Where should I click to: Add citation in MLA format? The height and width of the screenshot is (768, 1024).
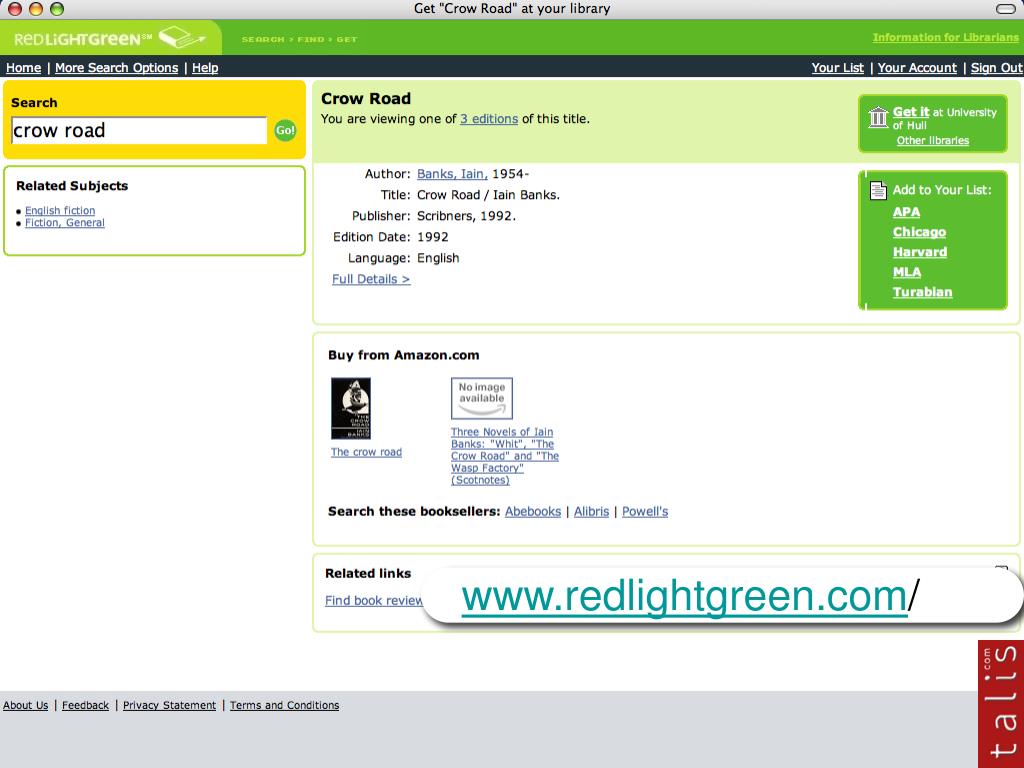[x=906, y=272]
